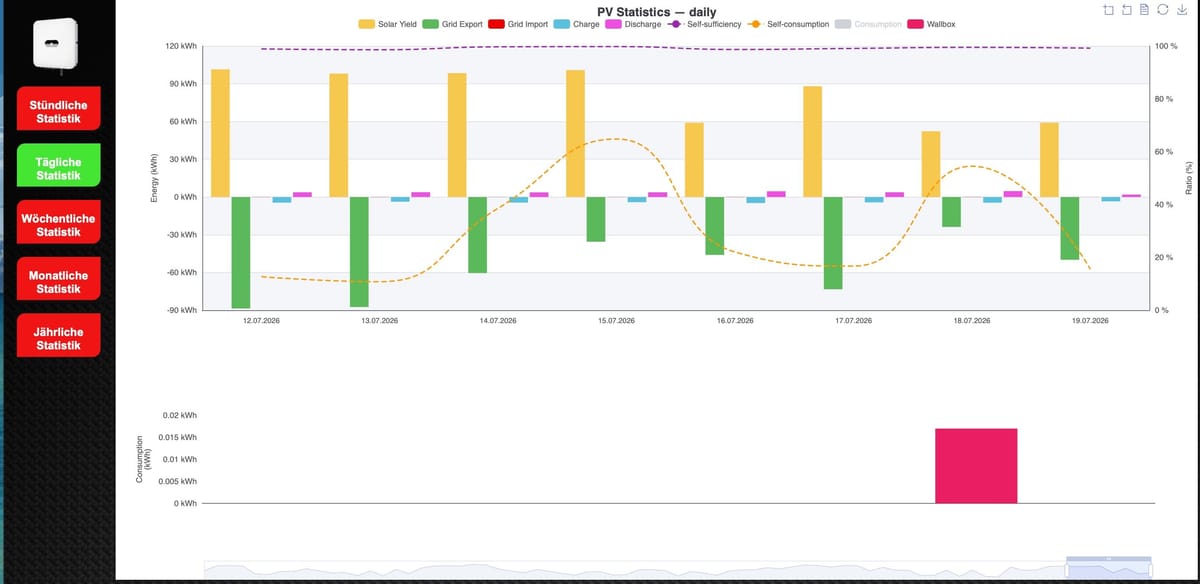Toggle the Solar Yield legend series

[x=388, y=24]
